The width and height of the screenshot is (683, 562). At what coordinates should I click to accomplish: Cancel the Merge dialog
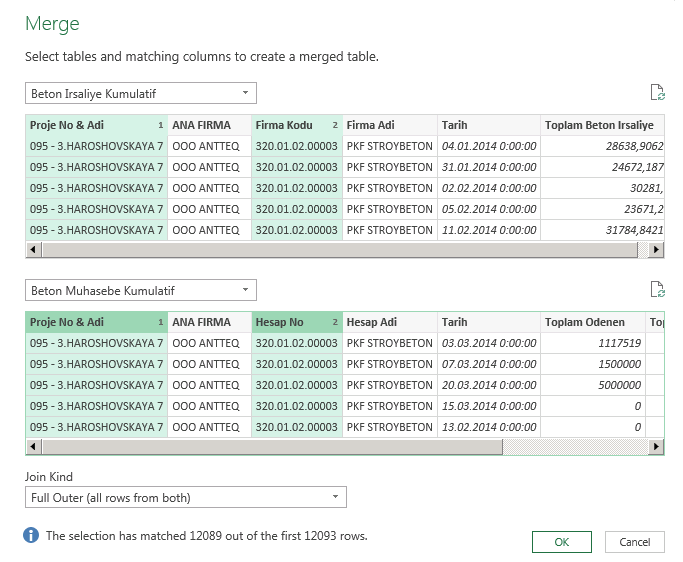pos(635,542)
